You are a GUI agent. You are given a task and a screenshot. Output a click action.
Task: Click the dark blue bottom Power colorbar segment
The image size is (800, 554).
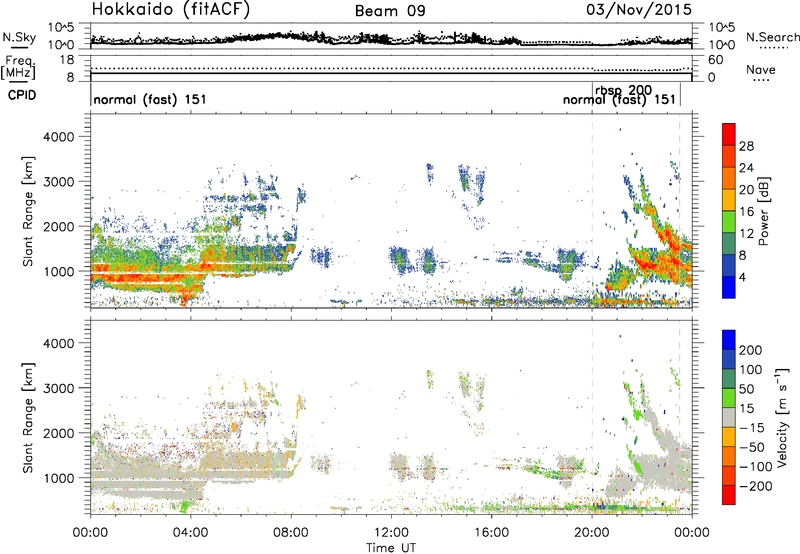coord(729,287)
